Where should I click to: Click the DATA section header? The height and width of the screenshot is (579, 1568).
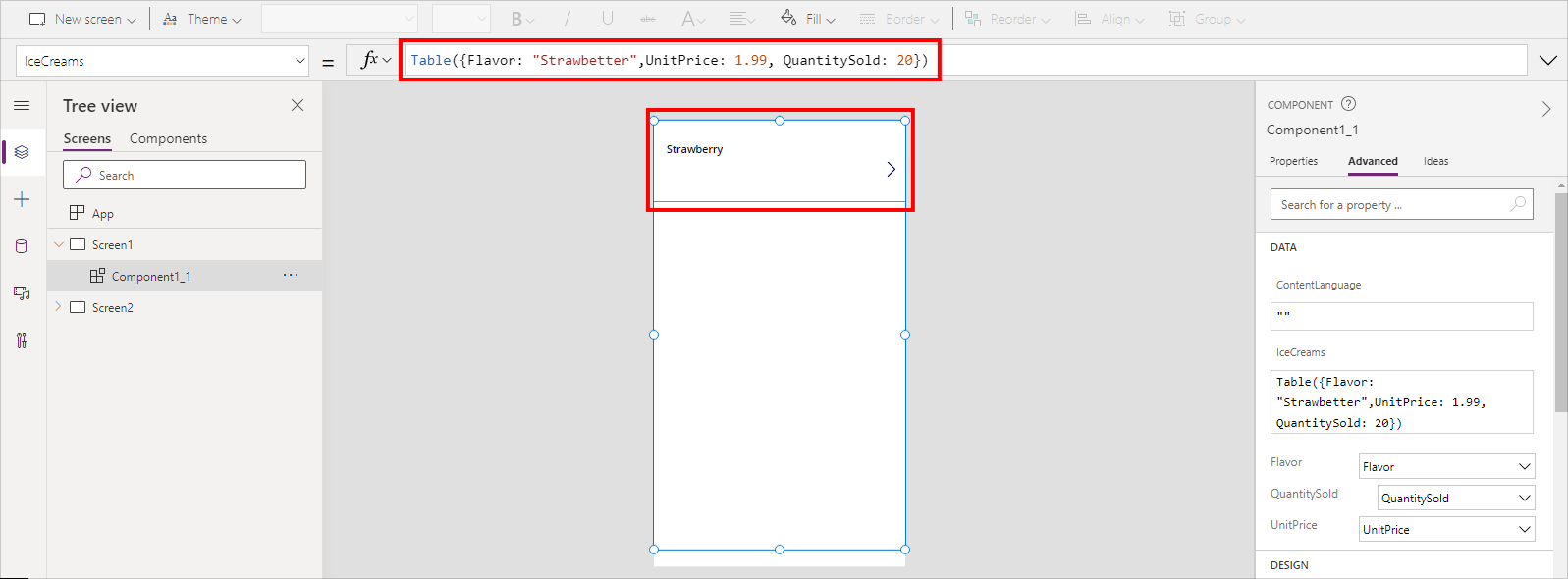pos(1283,247)
